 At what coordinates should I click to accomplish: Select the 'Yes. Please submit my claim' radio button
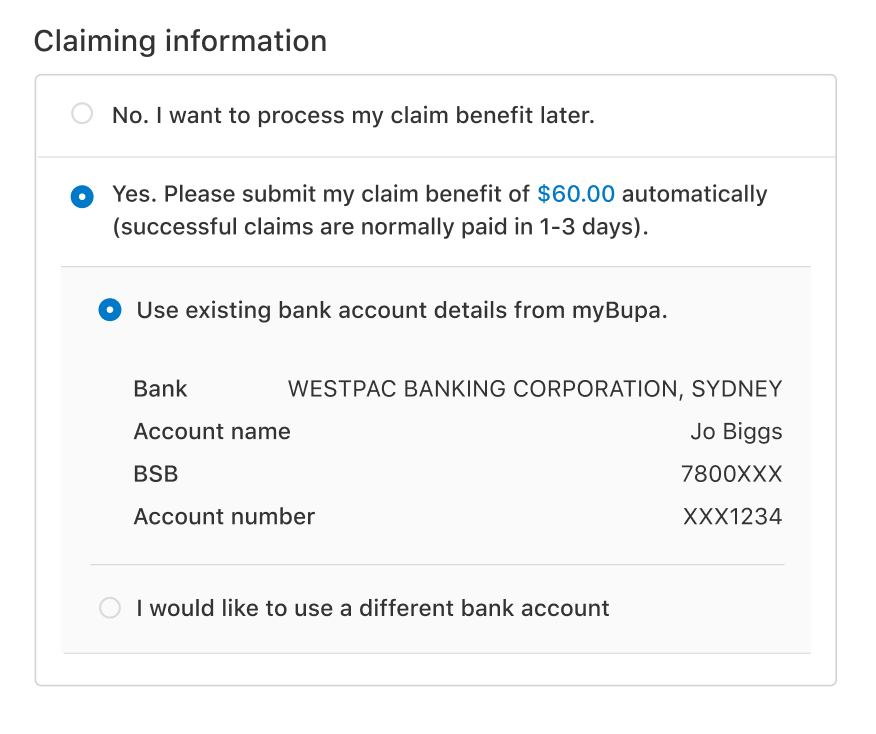click(82, 197)
